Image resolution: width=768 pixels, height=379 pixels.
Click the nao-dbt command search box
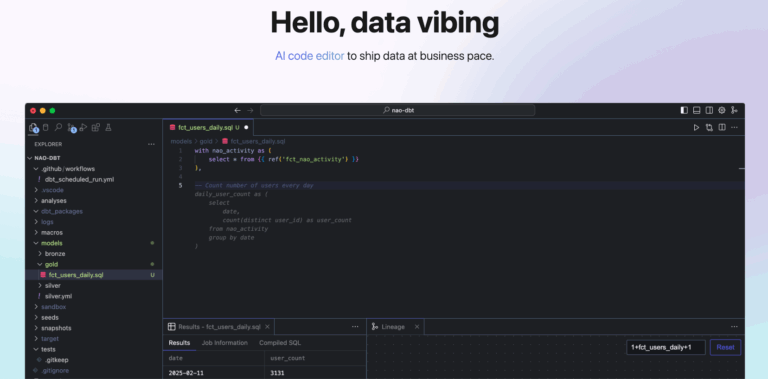(x=397, y=111)
